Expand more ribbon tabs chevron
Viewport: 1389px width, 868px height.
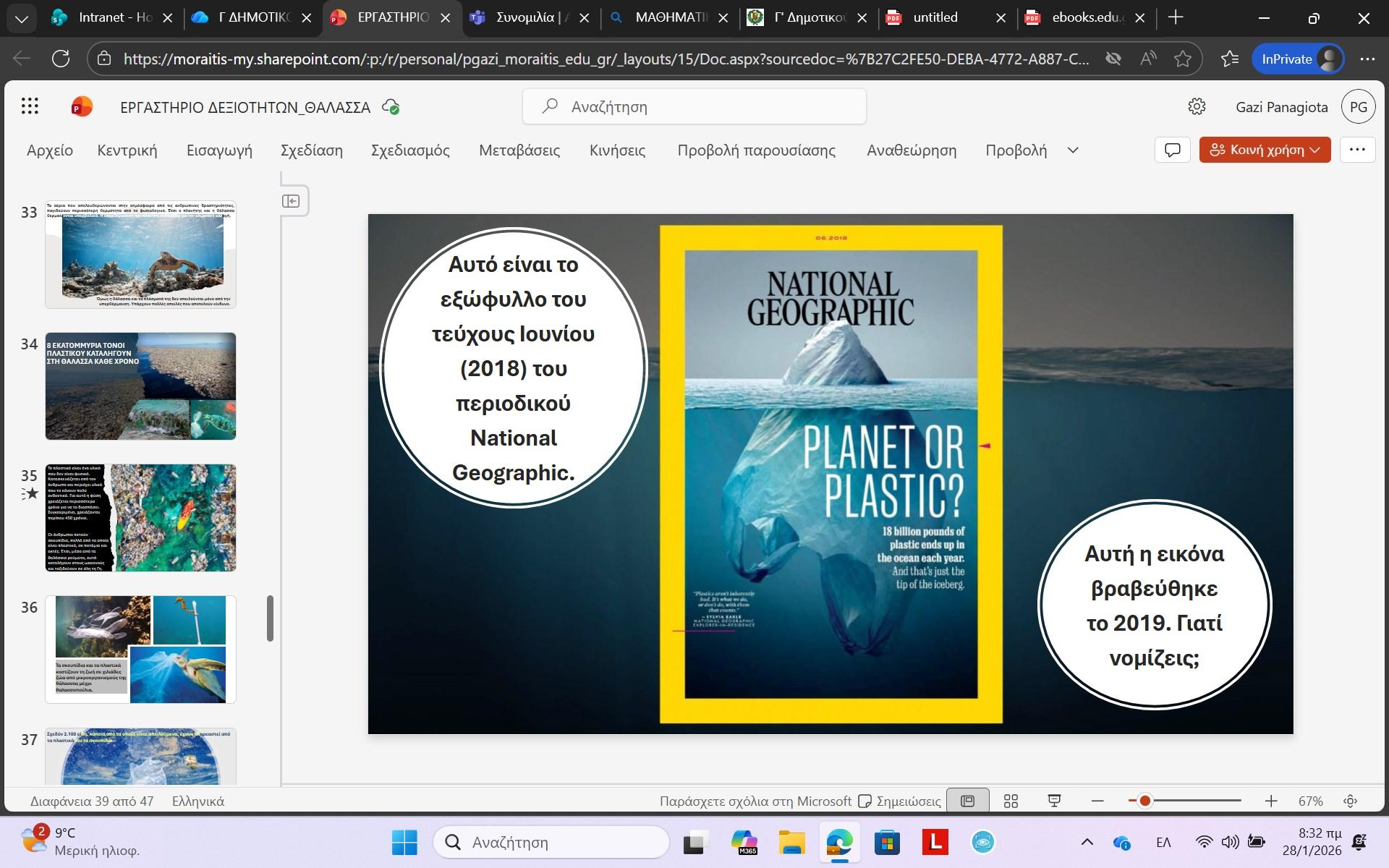[1073, 150]
